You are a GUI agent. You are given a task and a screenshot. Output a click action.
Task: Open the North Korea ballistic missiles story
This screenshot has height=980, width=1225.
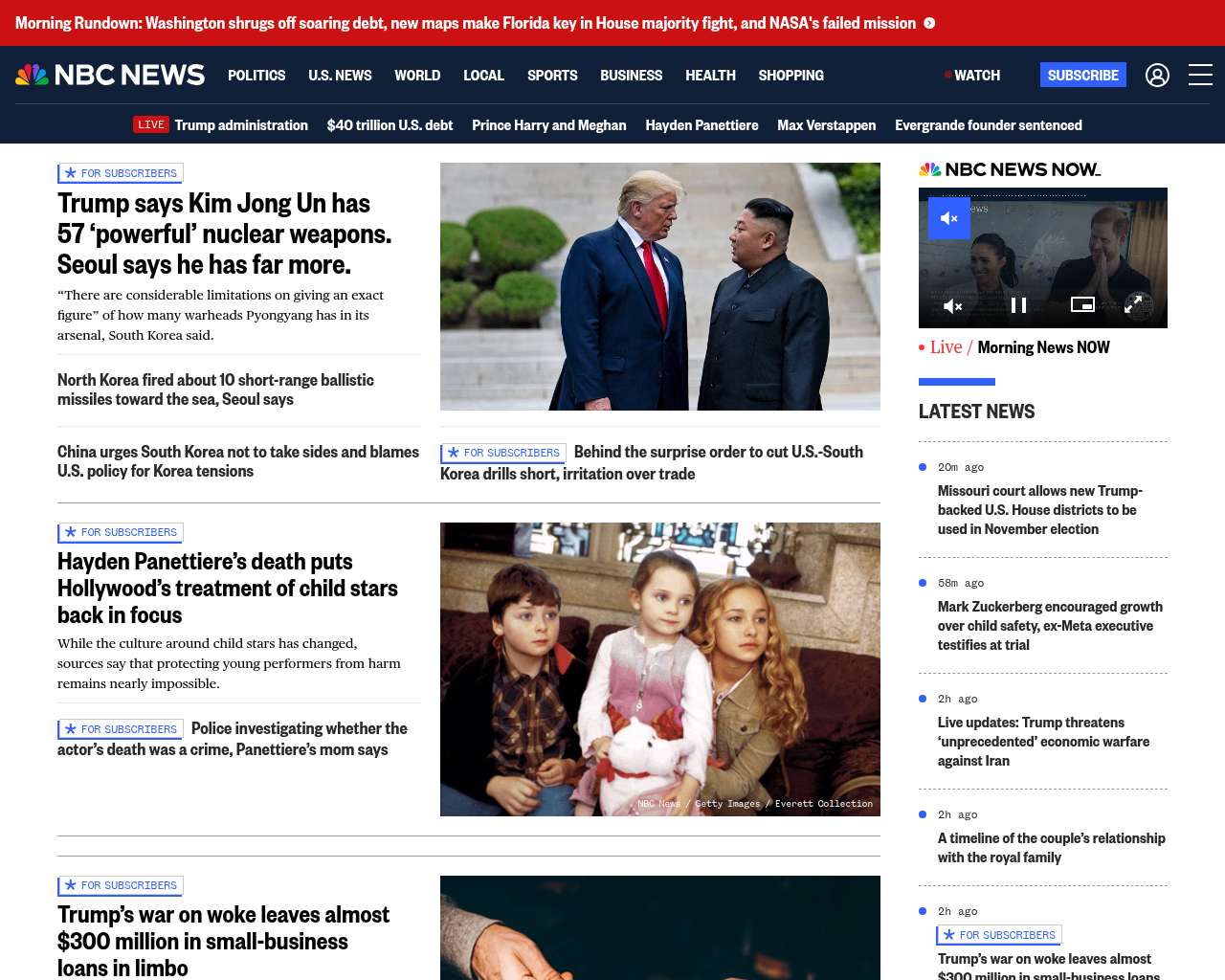[x=215, y=390]
